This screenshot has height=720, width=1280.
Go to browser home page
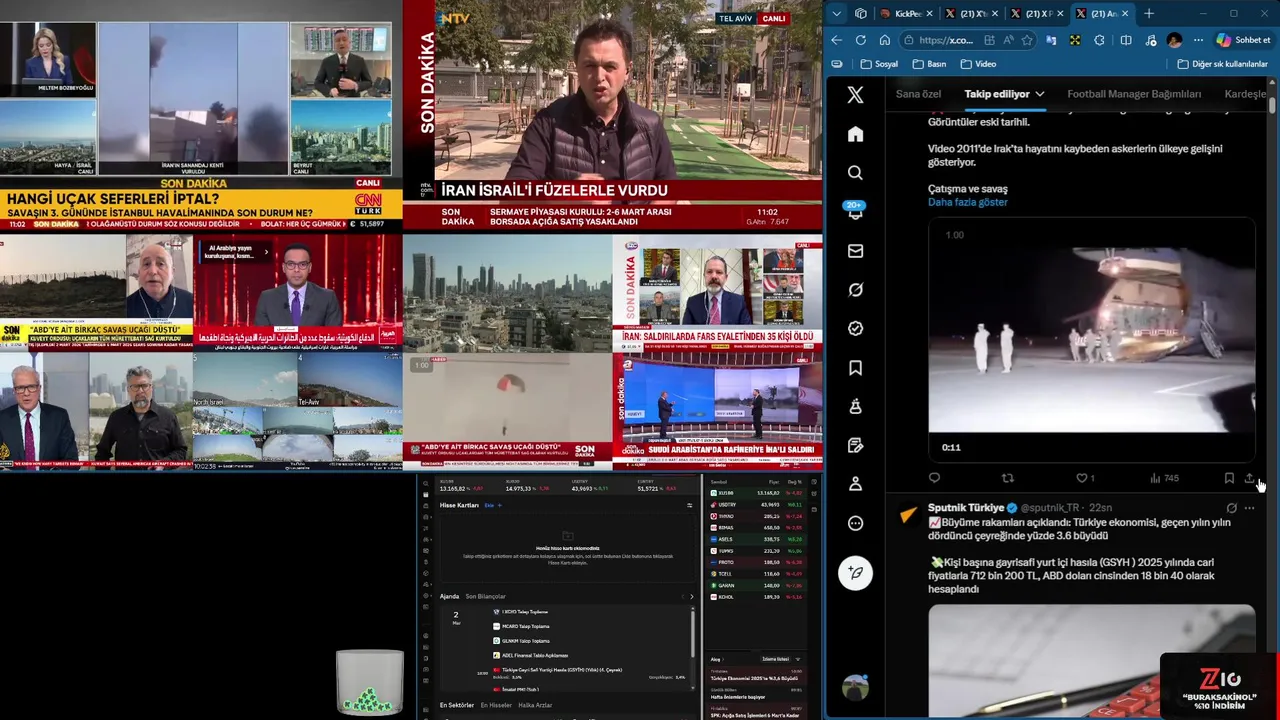(885, 40)
